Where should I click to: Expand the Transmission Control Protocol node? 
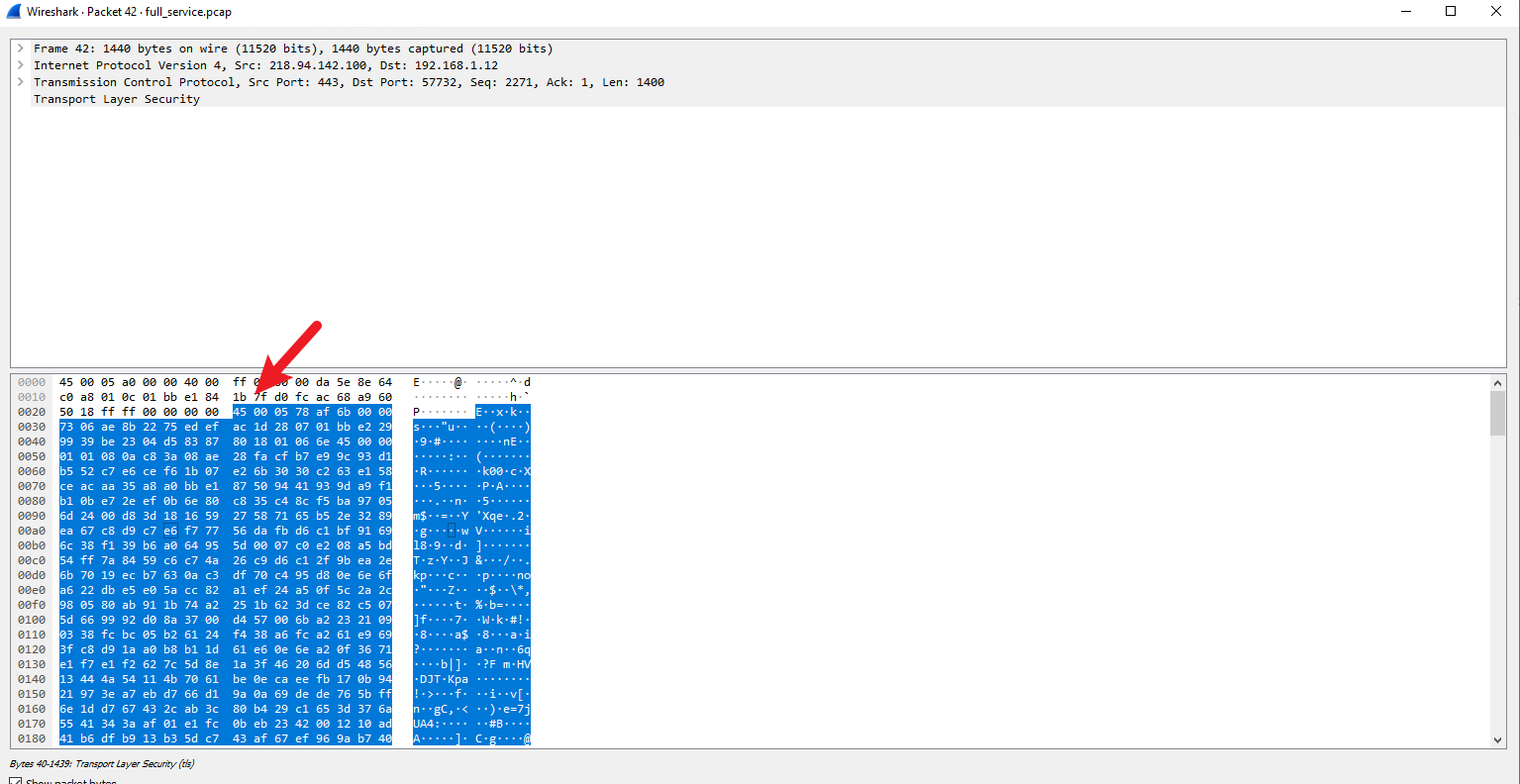pyautogui.click(x=20, y=82)
